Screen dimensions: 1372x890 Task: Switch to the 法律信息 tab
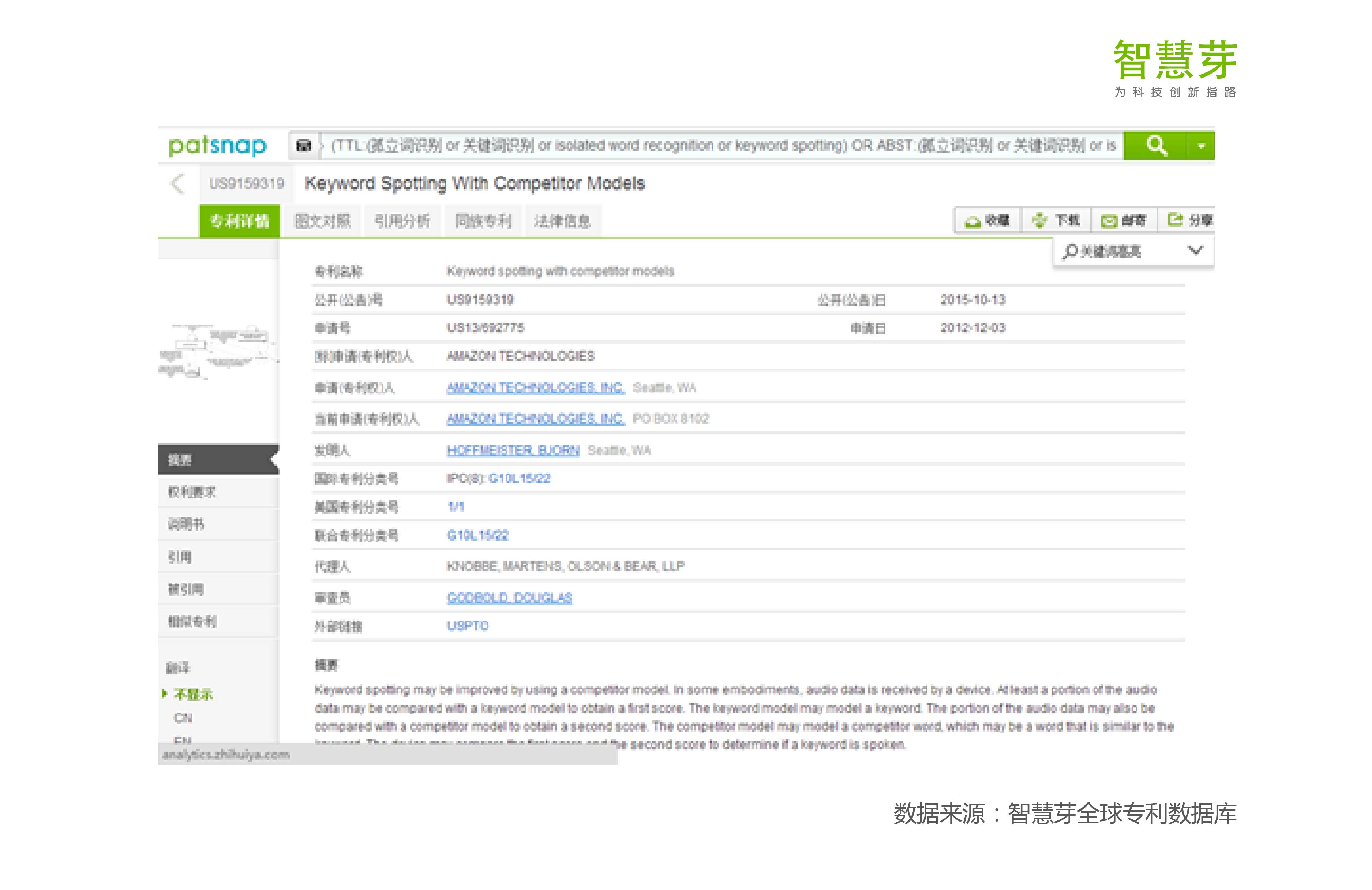563,221
